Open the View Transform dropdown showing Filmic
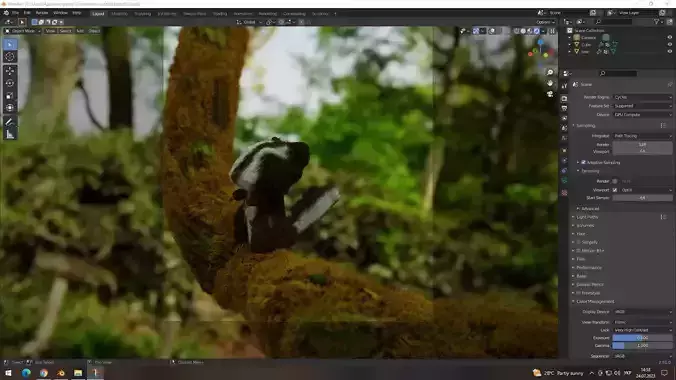The height and width of the screenshot is (380, 676). pos(642,322)
